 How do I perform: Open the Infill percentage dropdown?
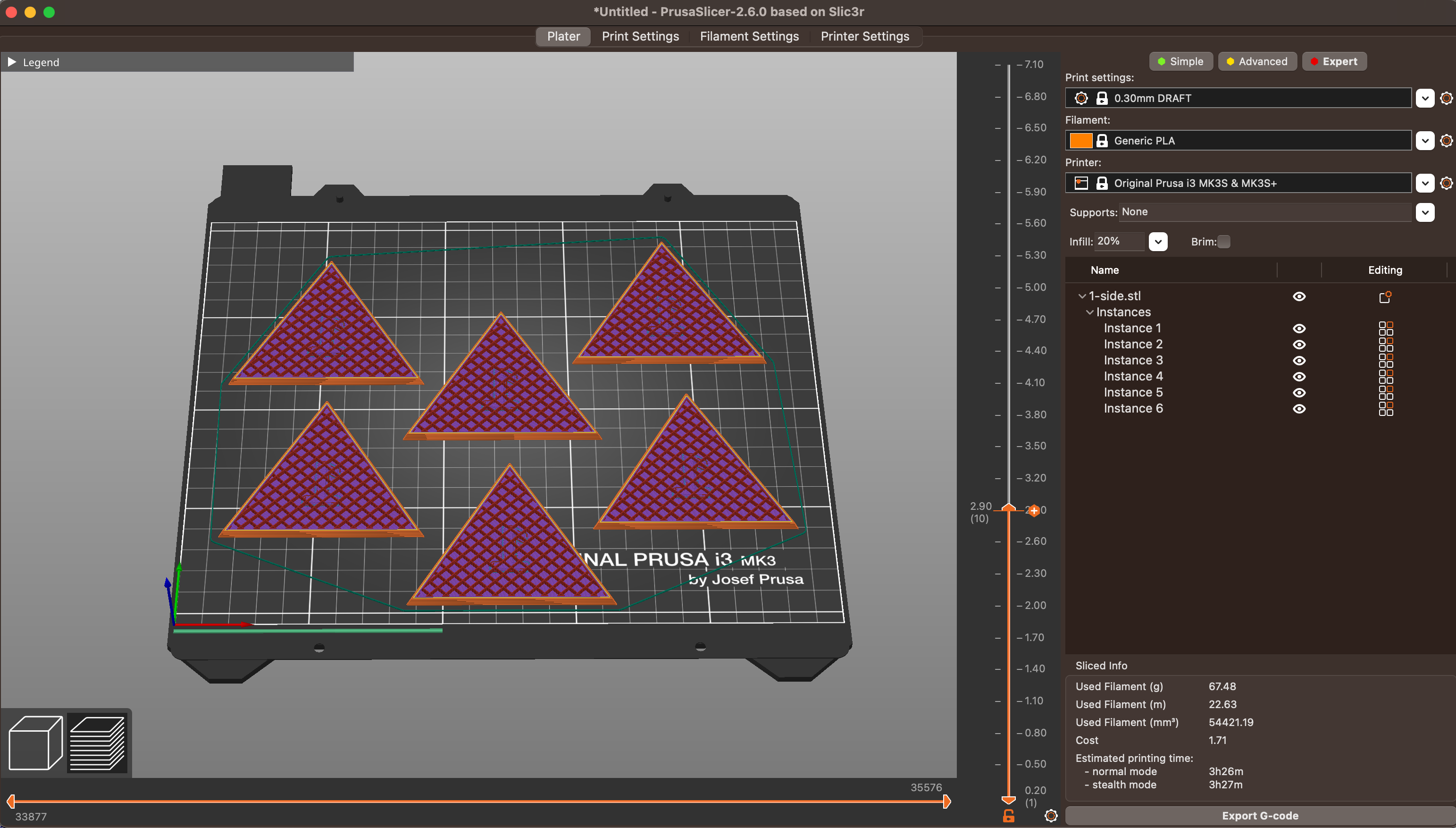1157,241
